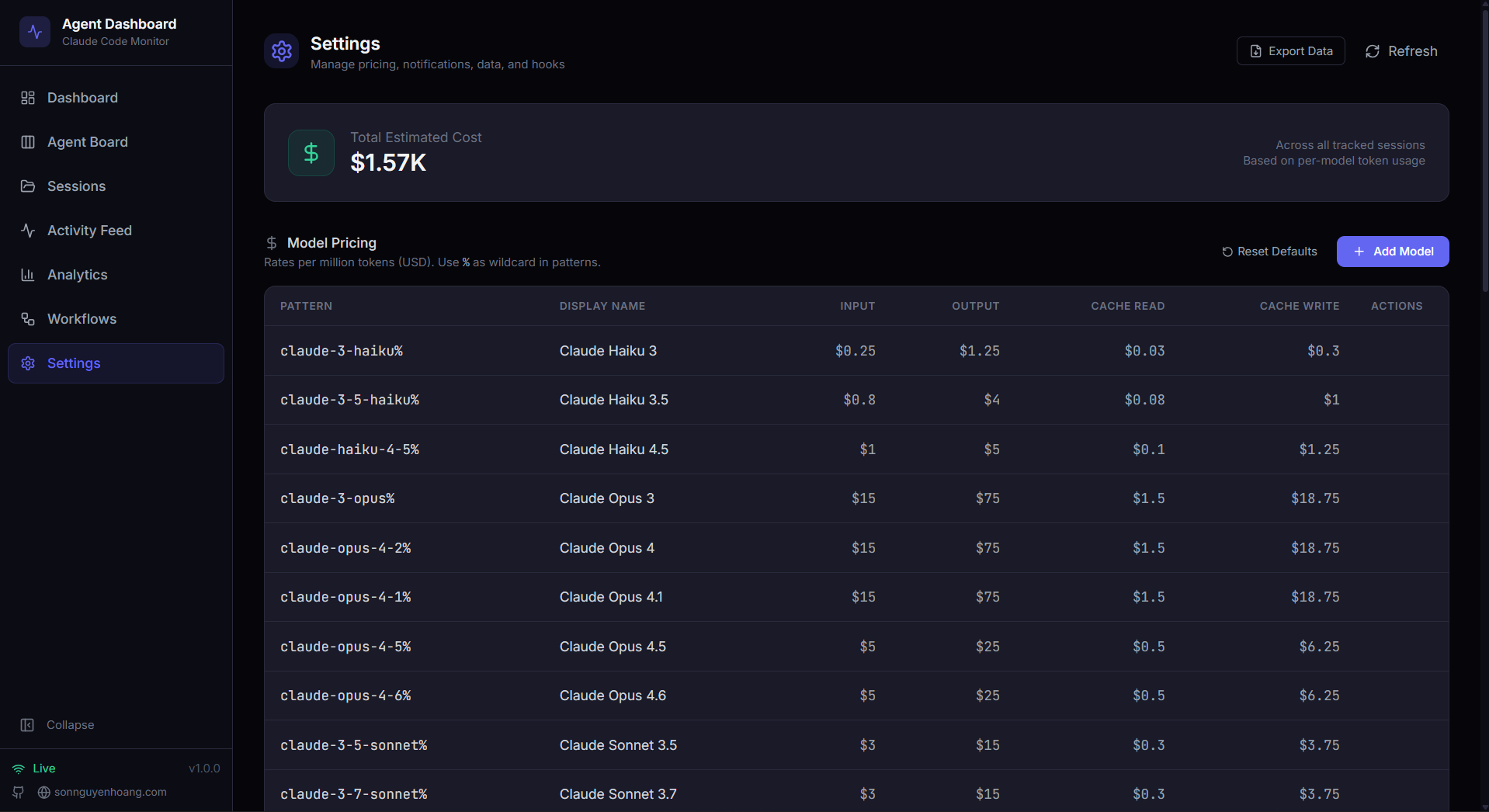This screenshot has height=812, width=1489.
Task: Click the Agent Dashboard pulse logo icon
Action: click(x=35, y=32)
